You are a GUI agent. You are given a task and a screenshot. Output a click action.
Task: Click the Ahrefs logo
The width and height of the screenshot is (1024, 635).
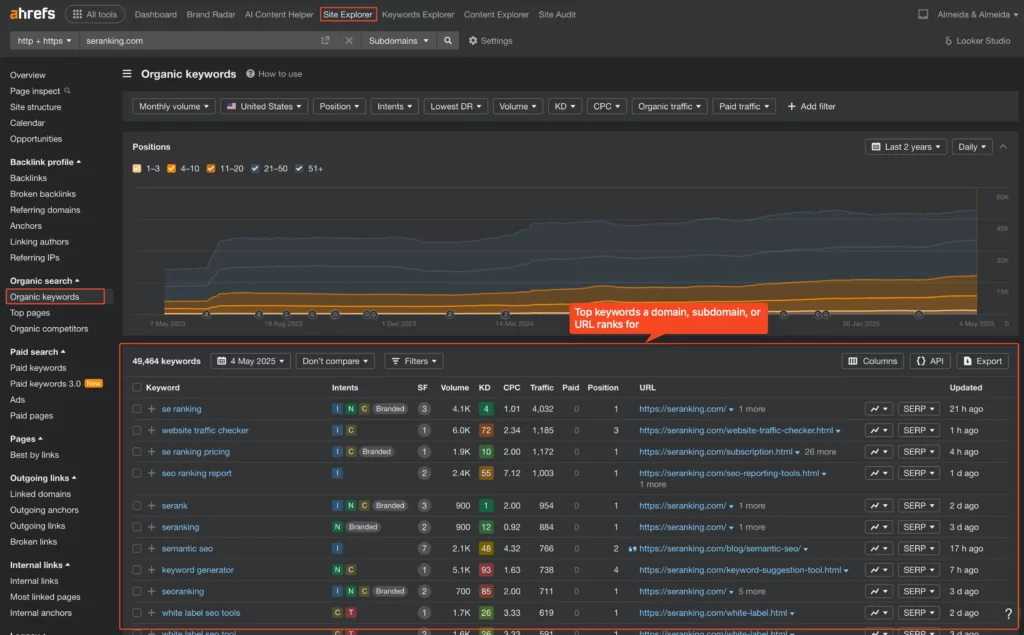pos(32,14)
